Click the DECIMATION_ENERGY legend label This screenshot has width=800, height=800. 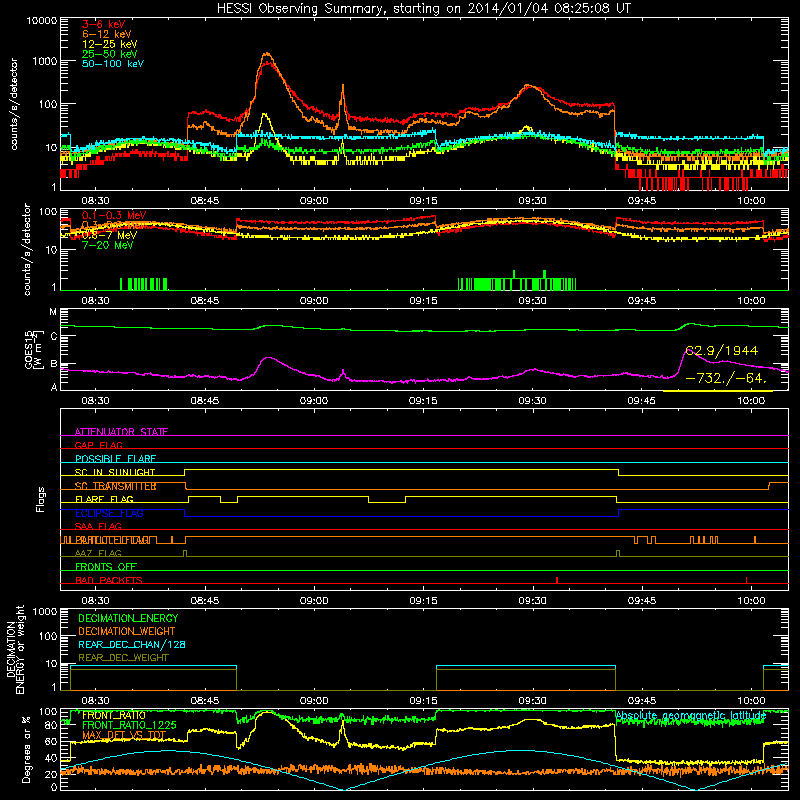click(x=128, y=618)
